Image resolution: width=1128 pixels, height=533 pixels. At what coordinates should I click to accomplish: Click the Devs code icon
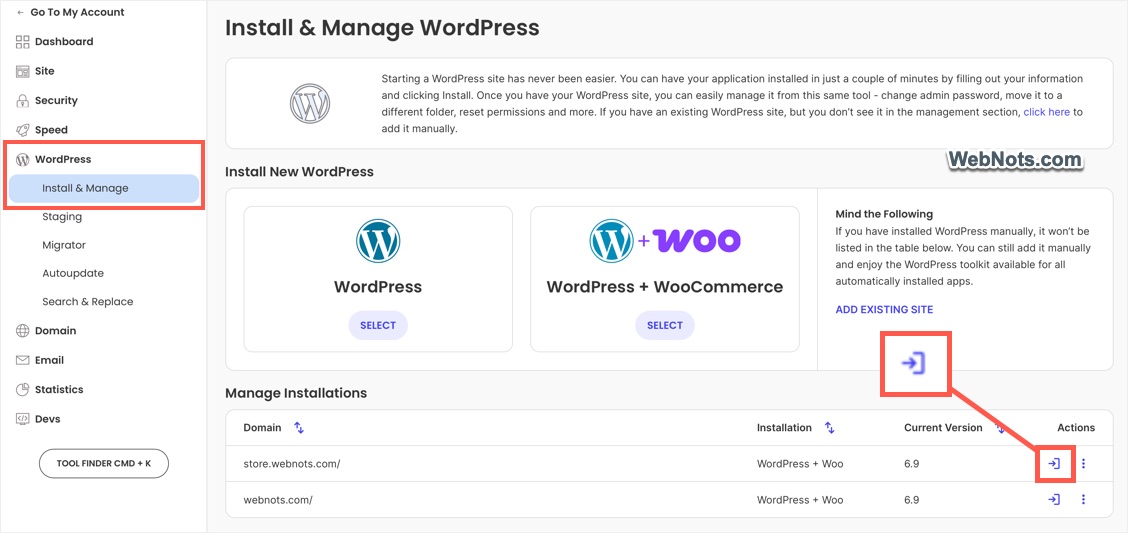[x=22, y=419]
